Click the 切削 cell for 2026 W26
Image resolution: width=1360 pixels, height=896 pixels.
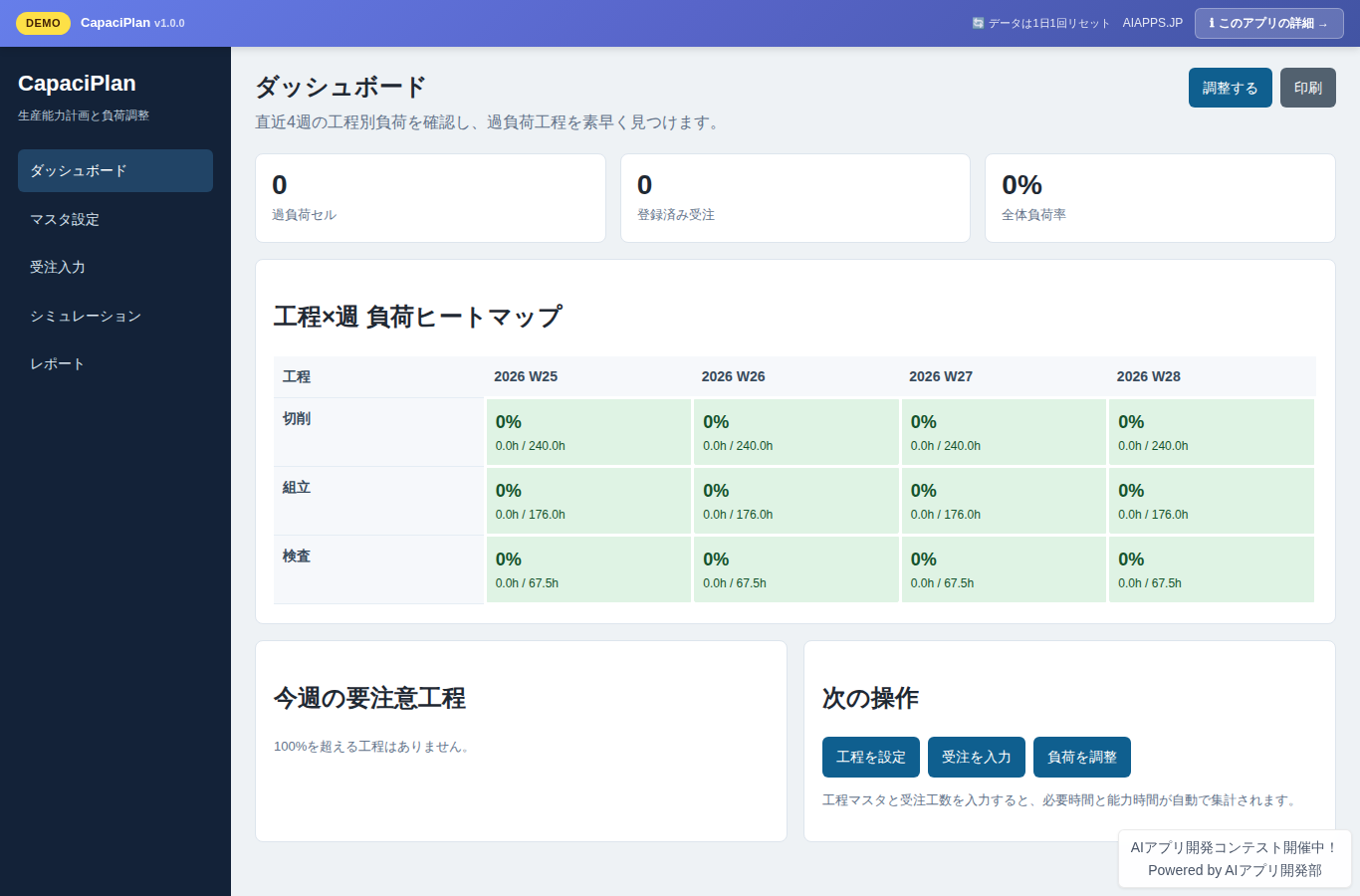pyautogui.click(x=796, y=432)
